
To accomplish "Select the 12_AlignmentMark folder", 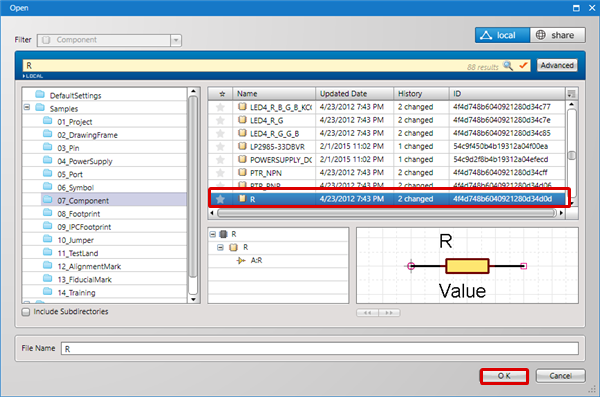I will pos(89,266).
